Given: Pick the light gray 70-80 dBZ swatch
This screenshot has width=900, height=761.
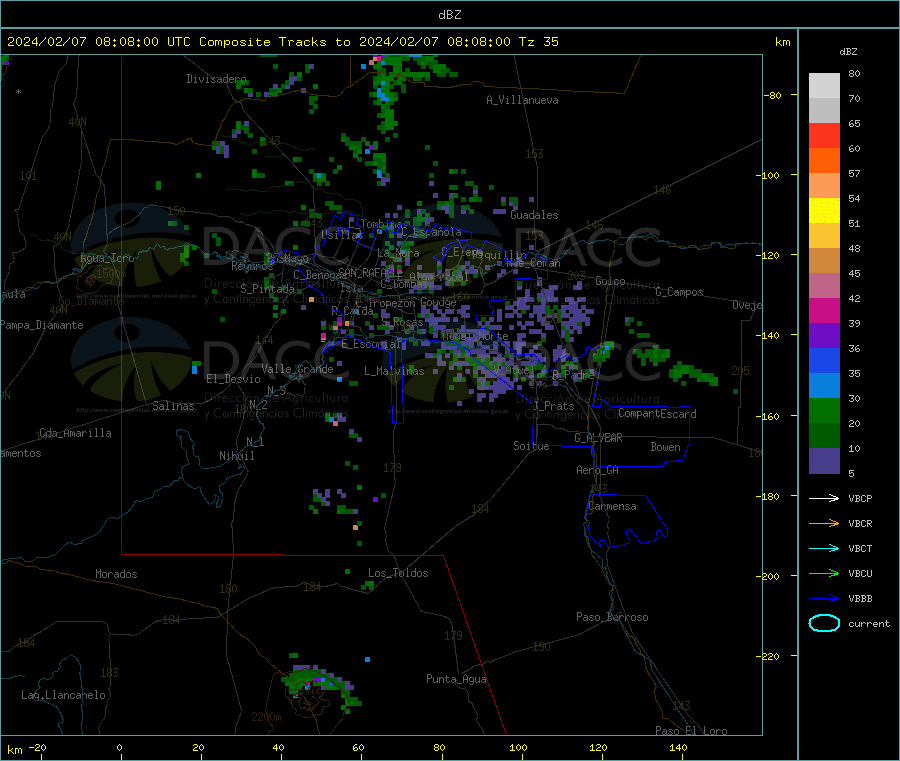Looking at the screenshot, I should (824, 86).
